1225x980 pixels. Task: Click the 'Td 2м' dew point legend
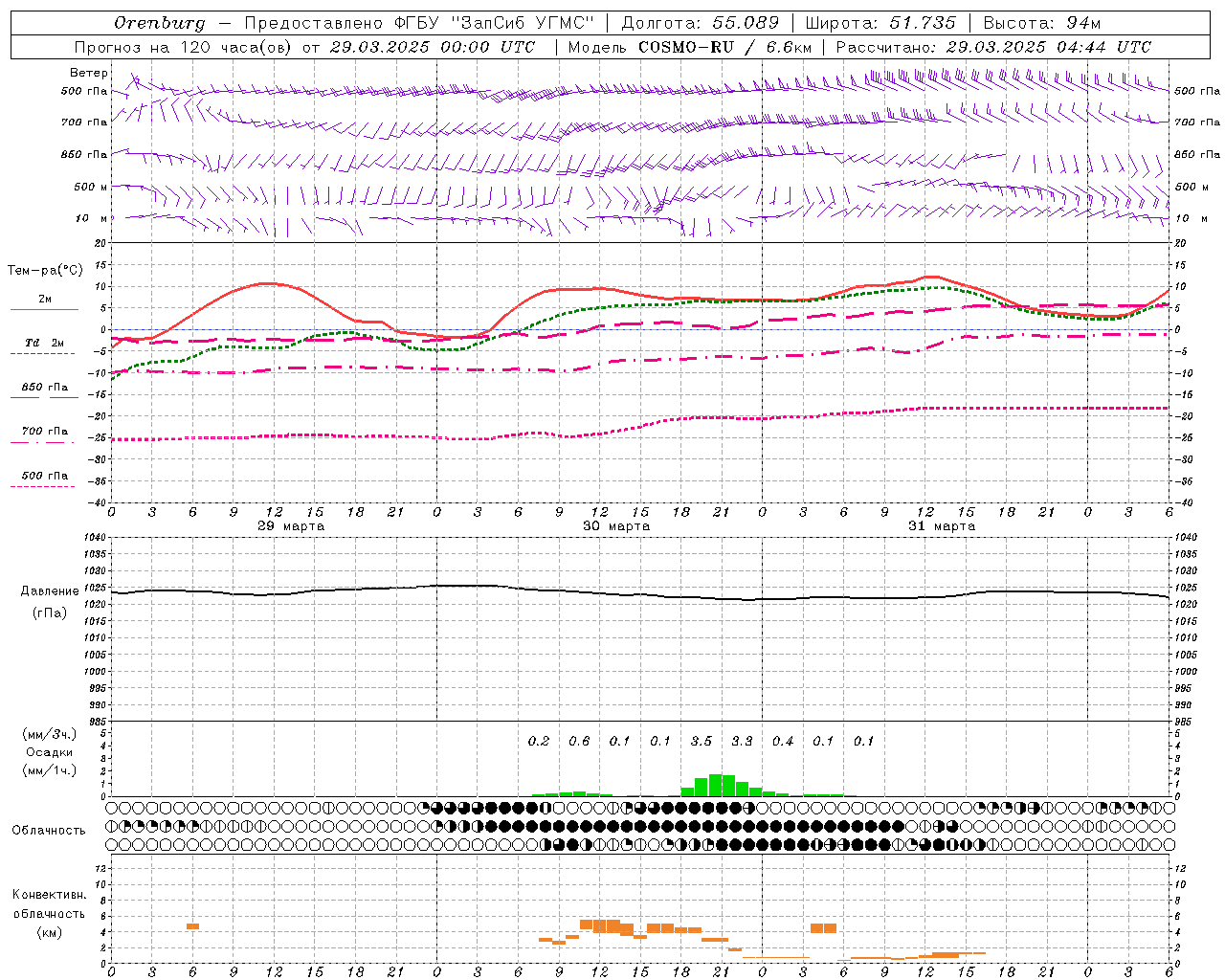(x=45, y=343)
